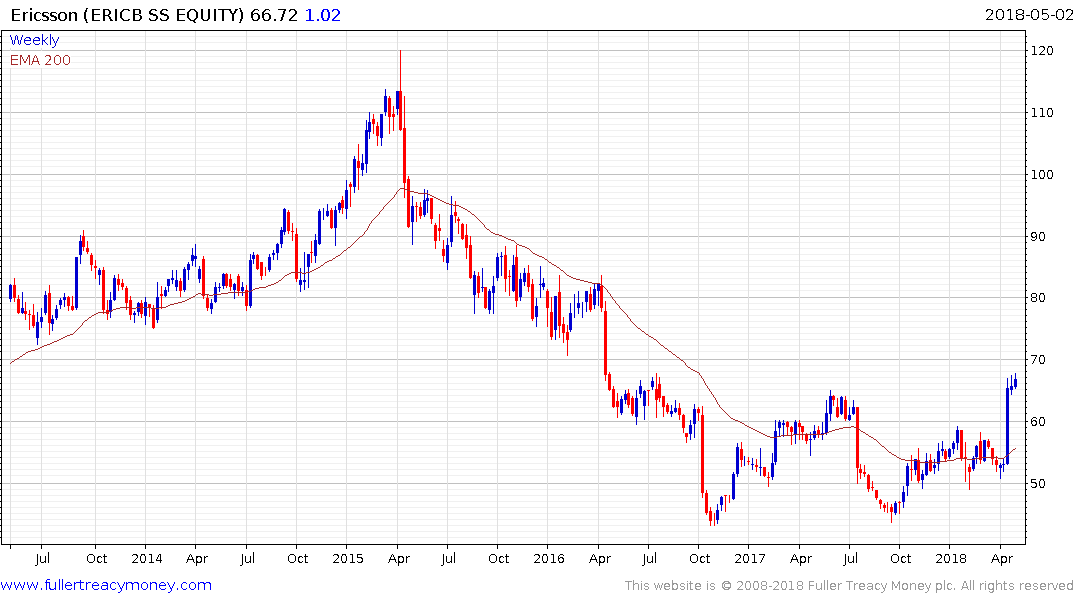Click the 110 price axis label

click(x=1042, y=112)
